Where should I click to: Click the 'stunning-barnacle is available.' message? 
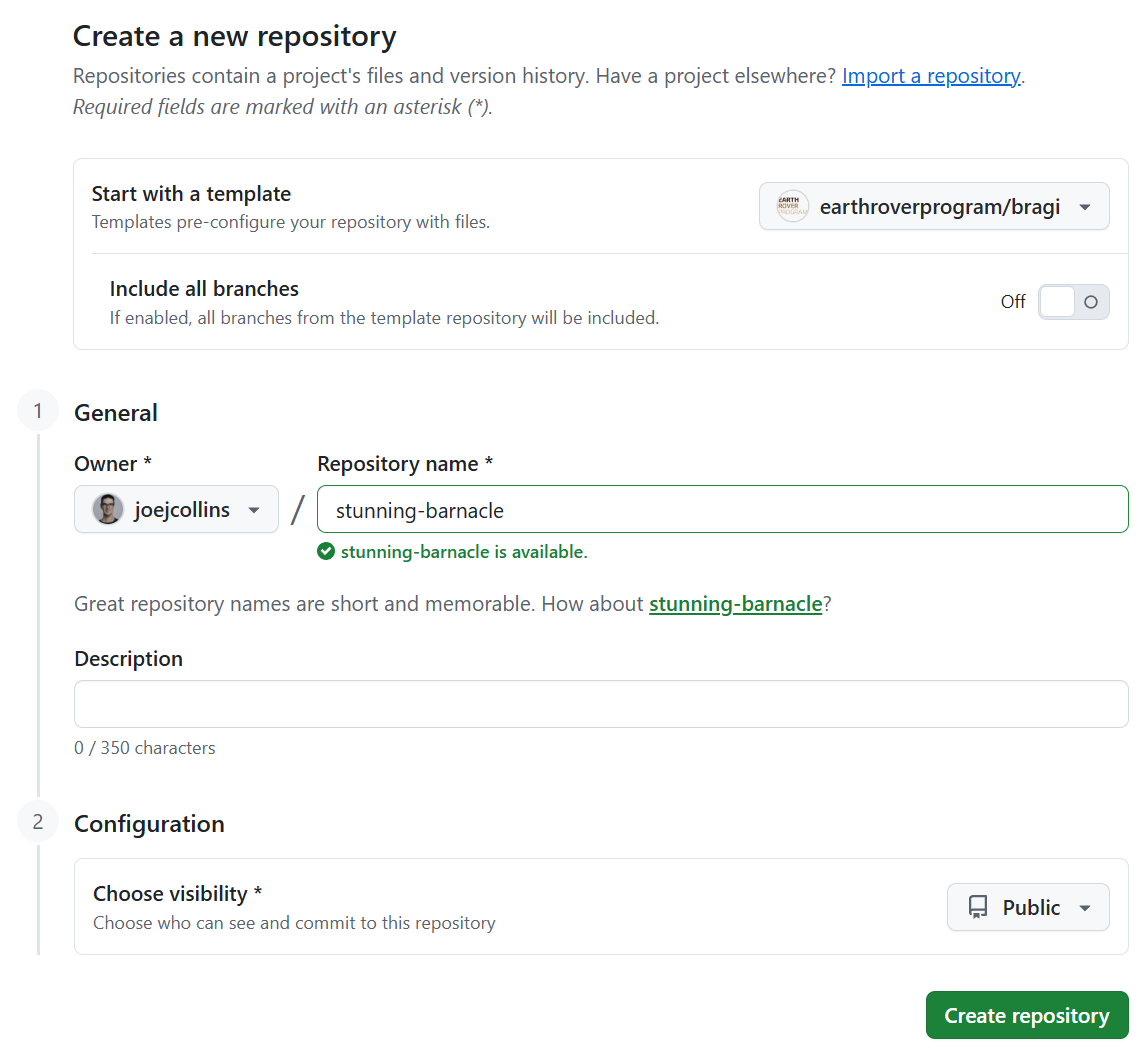464,552
